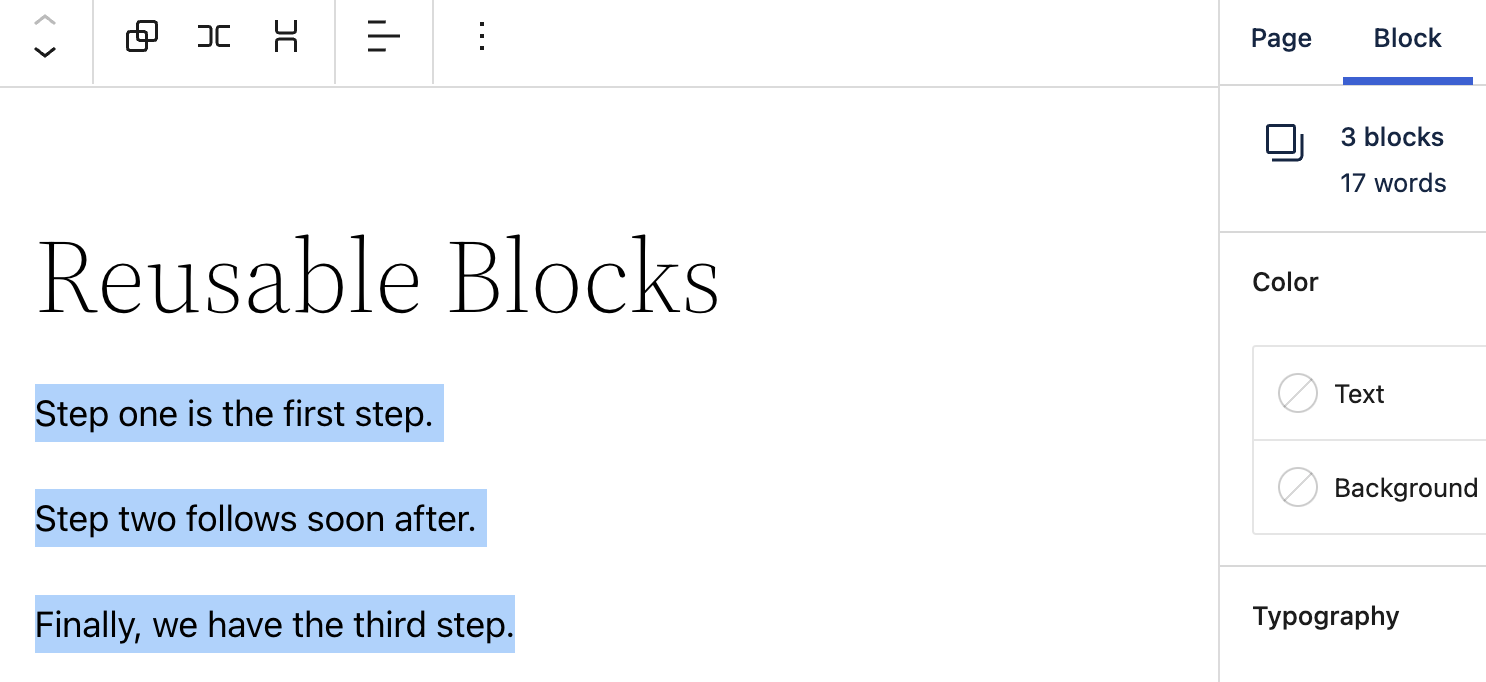Arrange selected blocks in a Stack
The width and height of the screenshot is (1486, 682).
286,38
